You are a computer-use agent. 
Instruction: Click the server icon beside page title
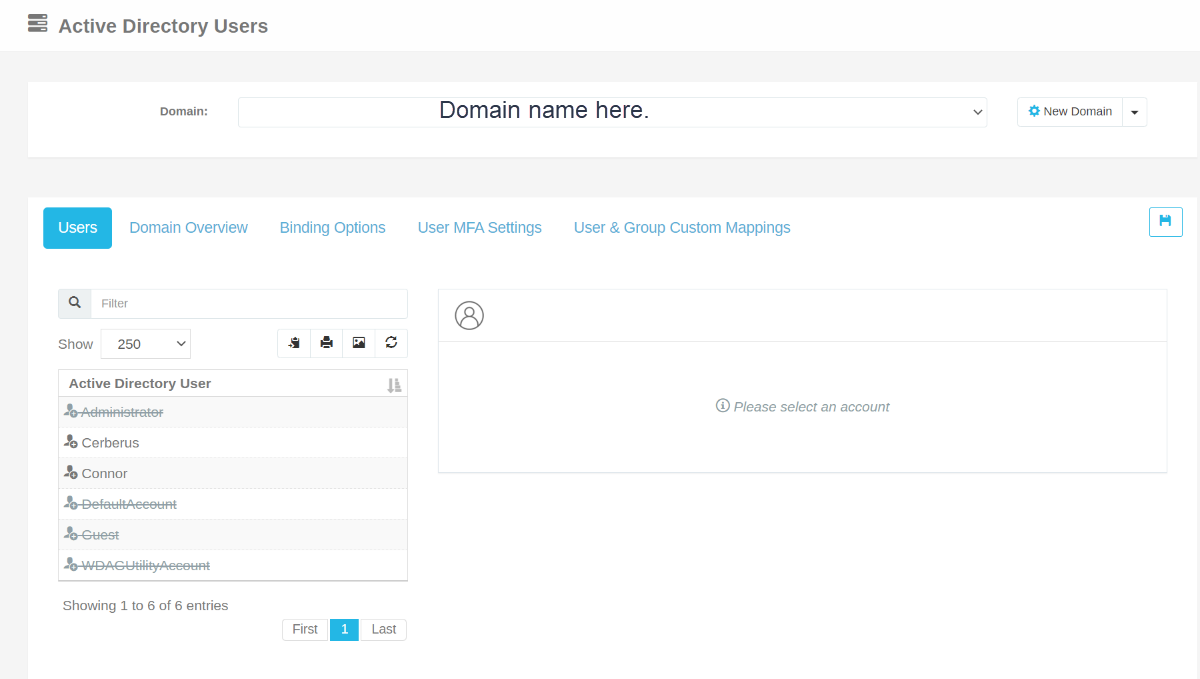click(38, 23)
